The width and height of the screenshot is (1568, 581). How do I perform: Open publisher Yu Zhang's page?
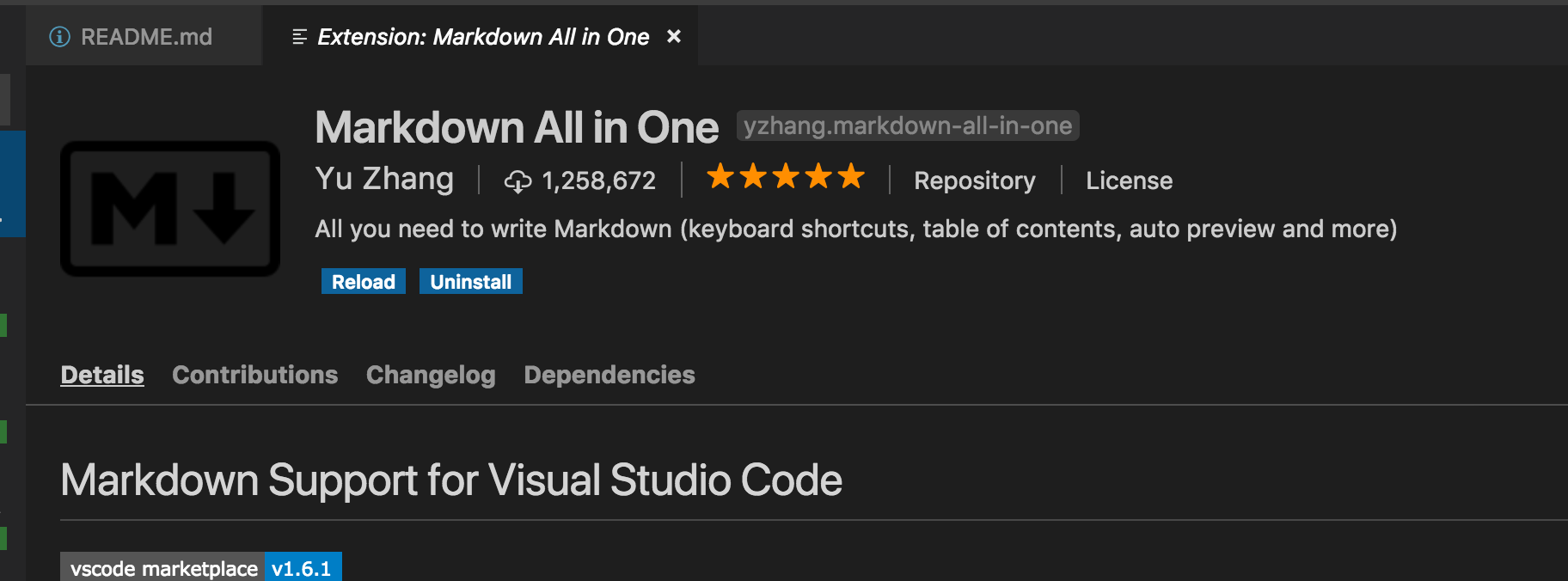[384, 179]
